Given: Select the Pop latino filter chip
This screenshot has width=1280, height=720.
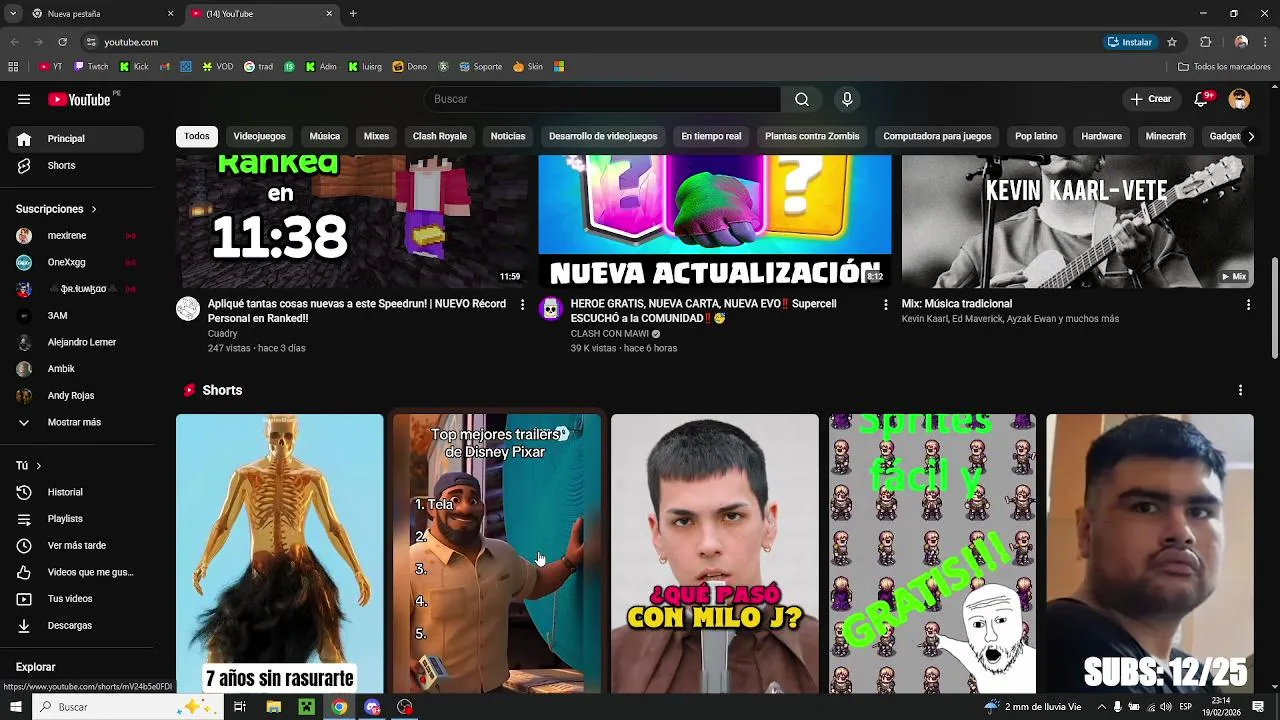Looking at the screenshot, I should (x=1036, y=136).
